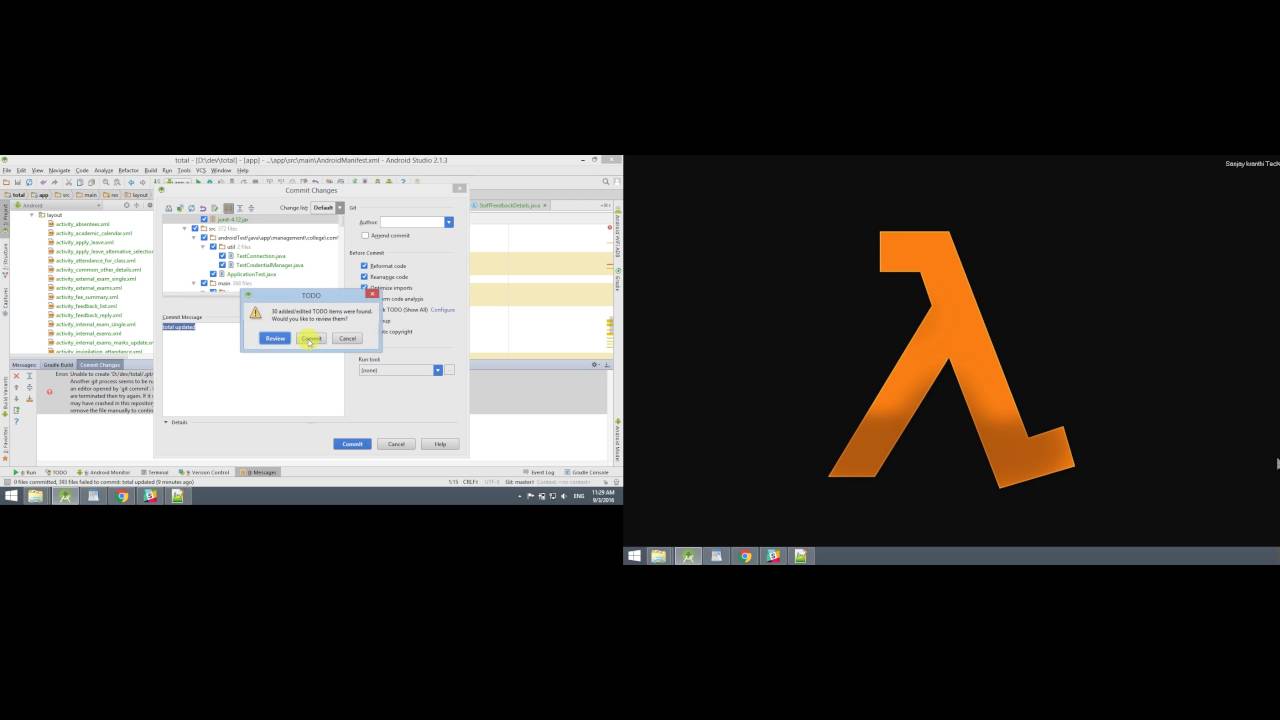Uncheck TestConnection.java checkbox
Image resolution: width=1280 pixels, height=720 pixels.
(x=222, y=256)
